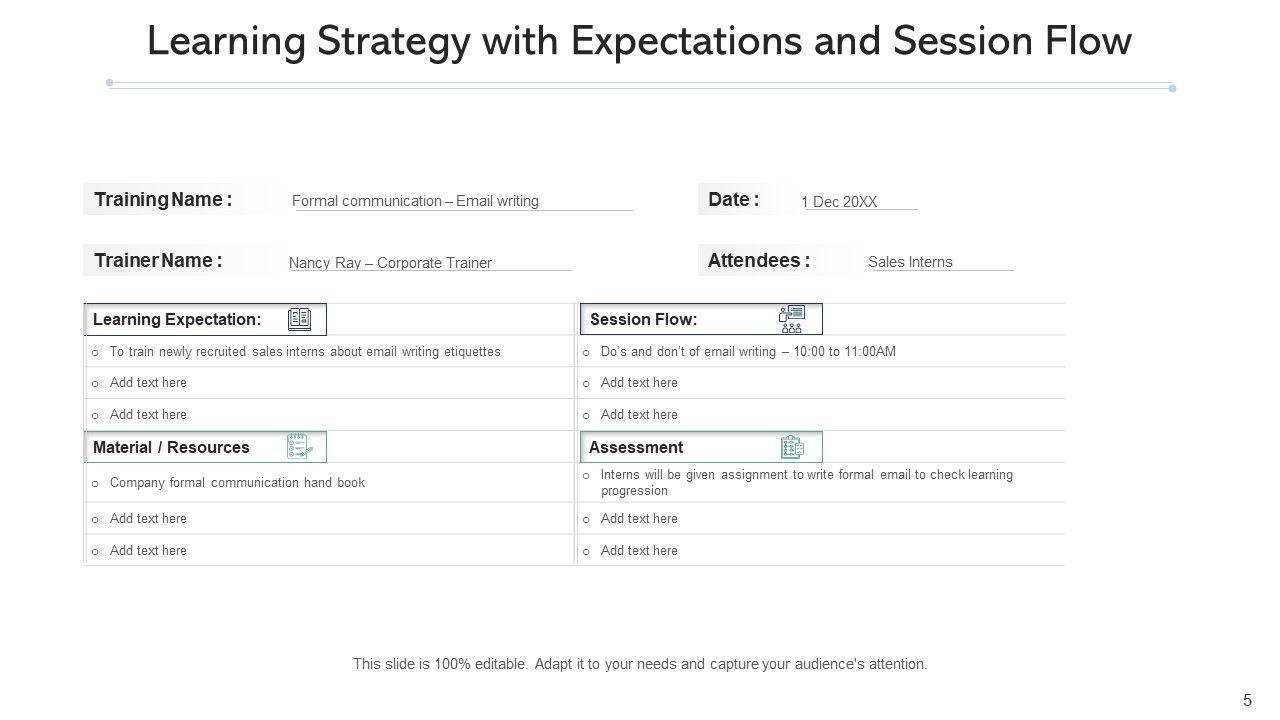Select the Training Name label

tap(163, 200)
